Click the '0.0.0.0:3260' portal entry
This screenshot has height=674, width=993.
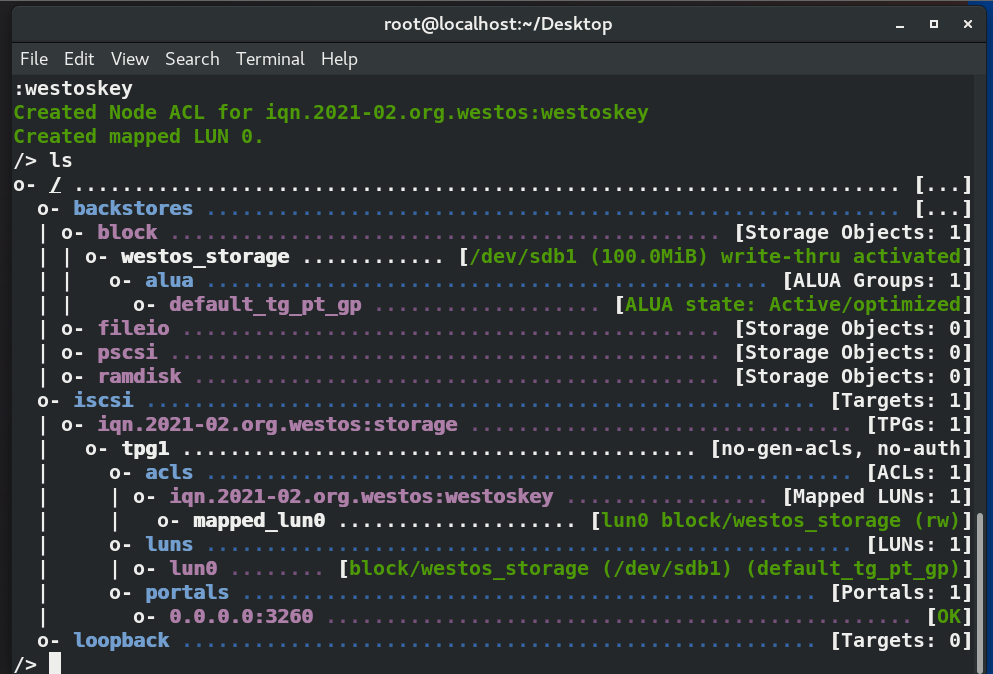241,617
